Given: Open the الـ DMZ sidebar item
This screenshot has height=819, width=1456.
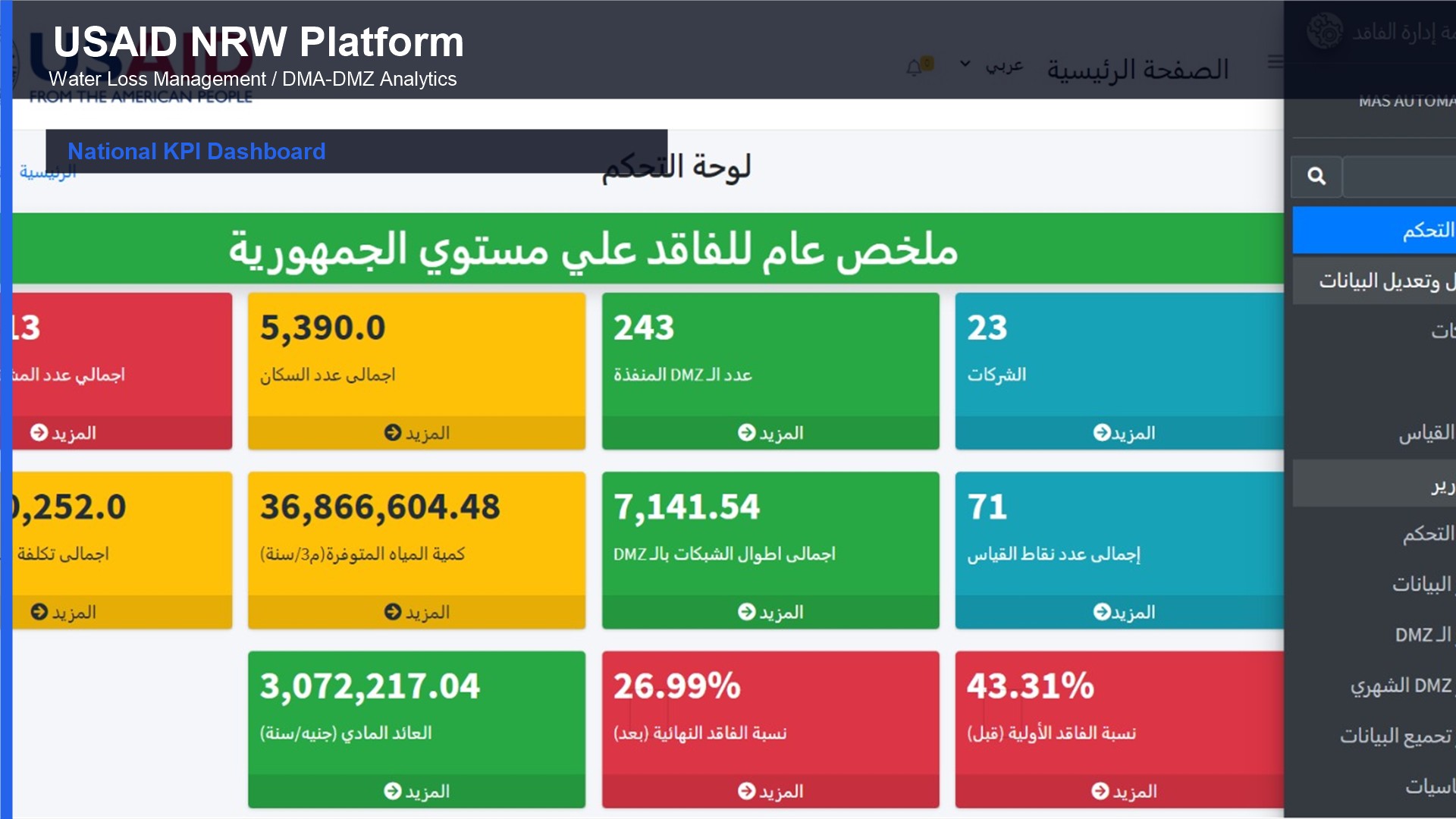Looking at the screenshot, I should 1424,635.
